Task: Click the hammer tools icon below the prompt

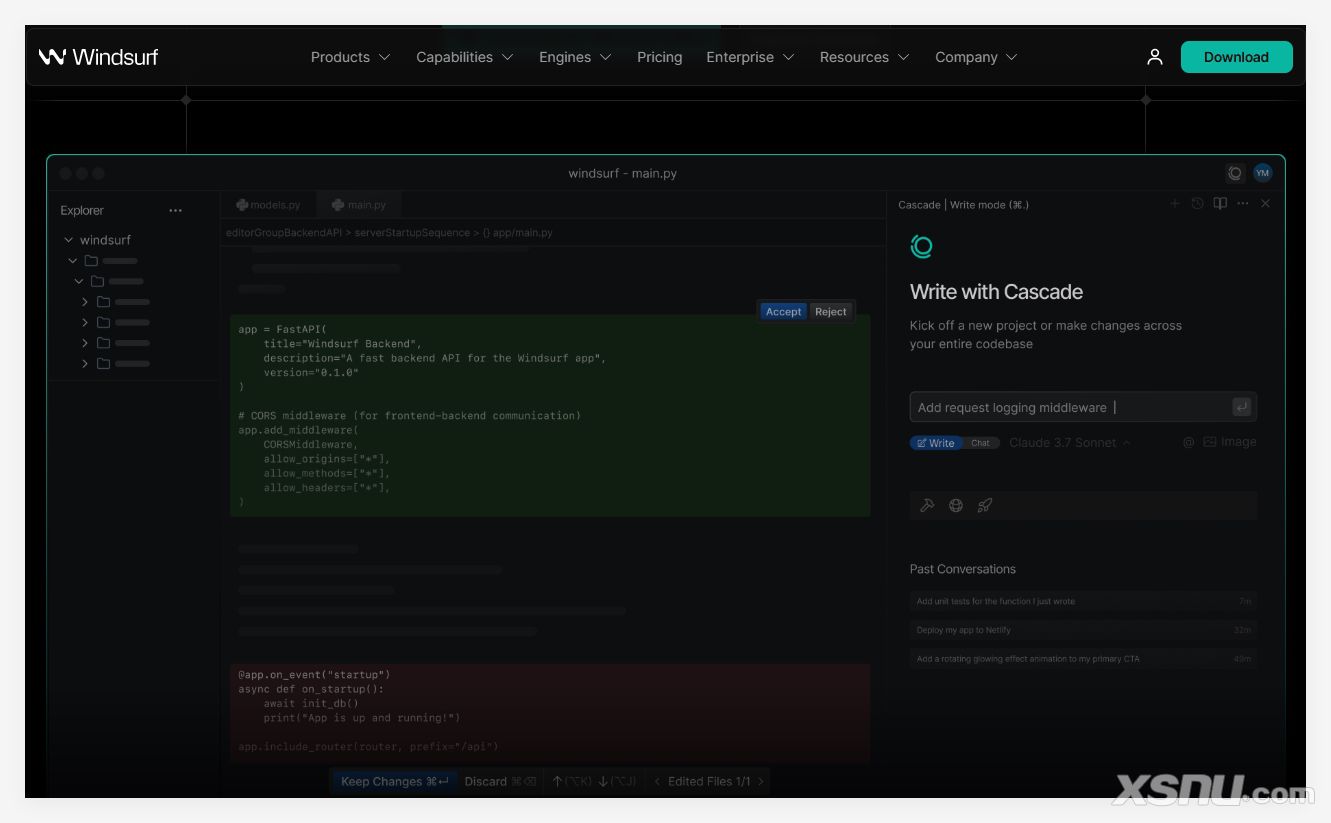Action: pyautogui.click(x=927, y=506)
